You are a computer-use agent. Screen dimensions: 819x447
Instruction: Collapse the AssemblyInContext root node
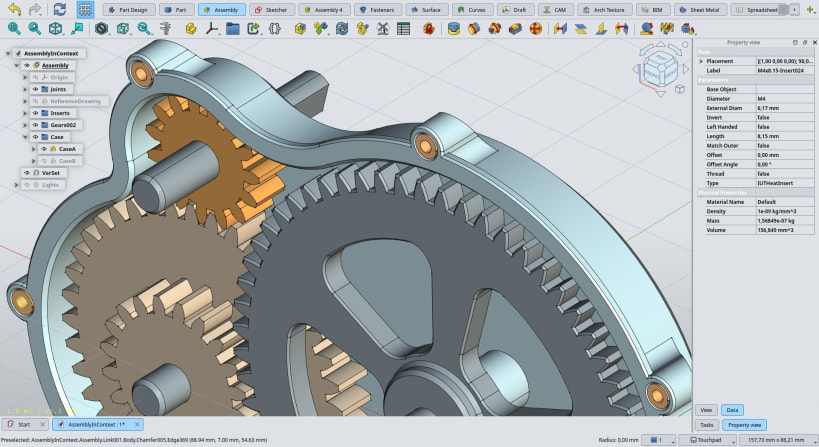click(x=8, y=53)
